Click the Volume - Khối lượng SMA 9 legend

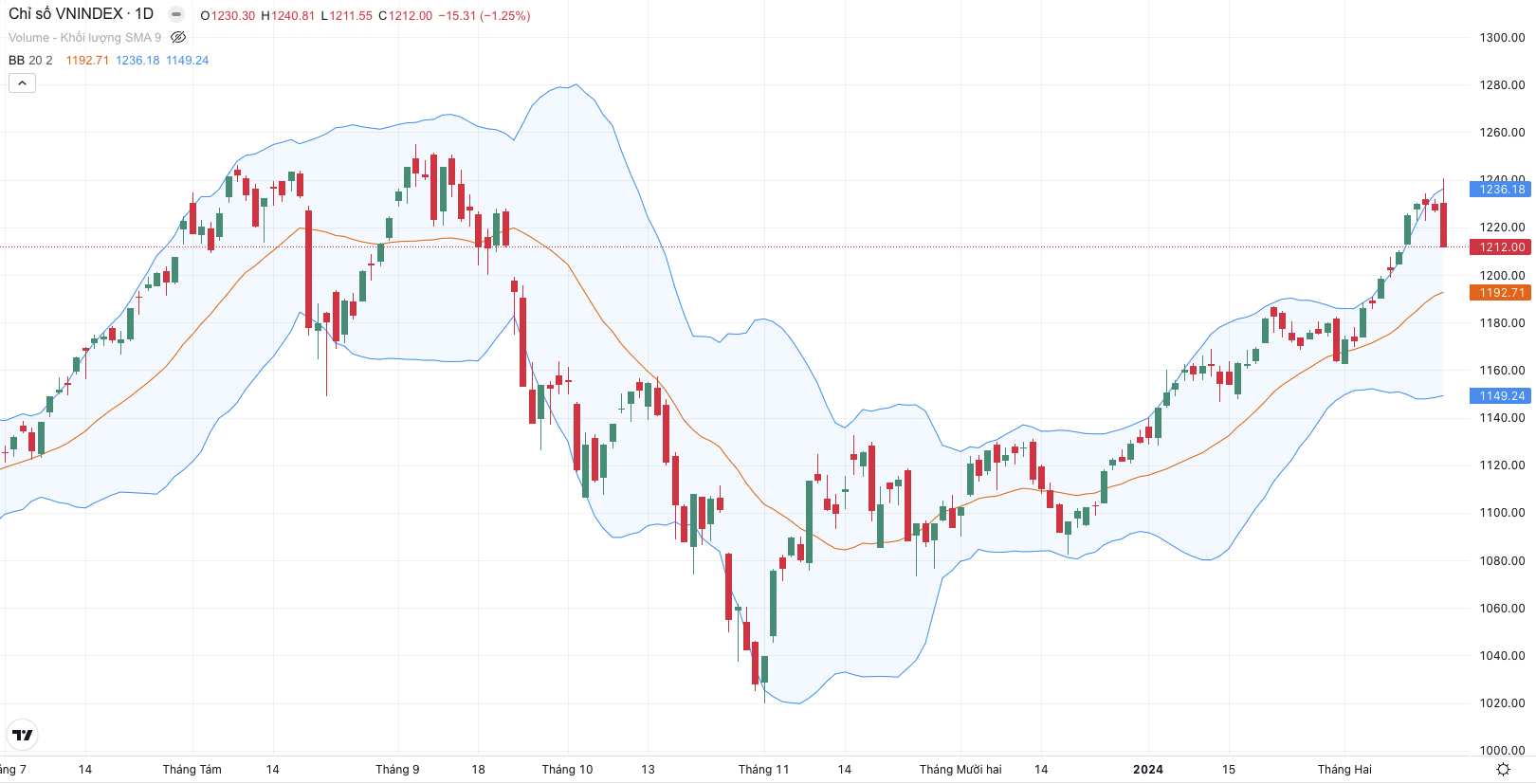(84, 38)
